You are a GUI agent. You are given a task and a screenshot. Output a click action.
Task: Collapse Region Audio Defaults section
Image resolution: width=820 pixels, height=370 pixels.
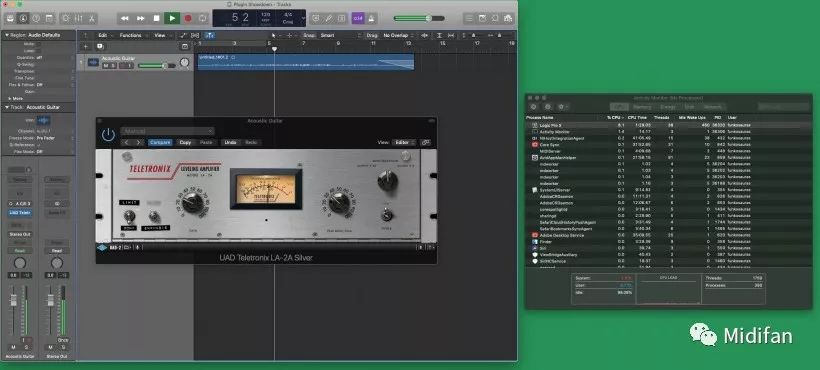click(x=7, y=35)
